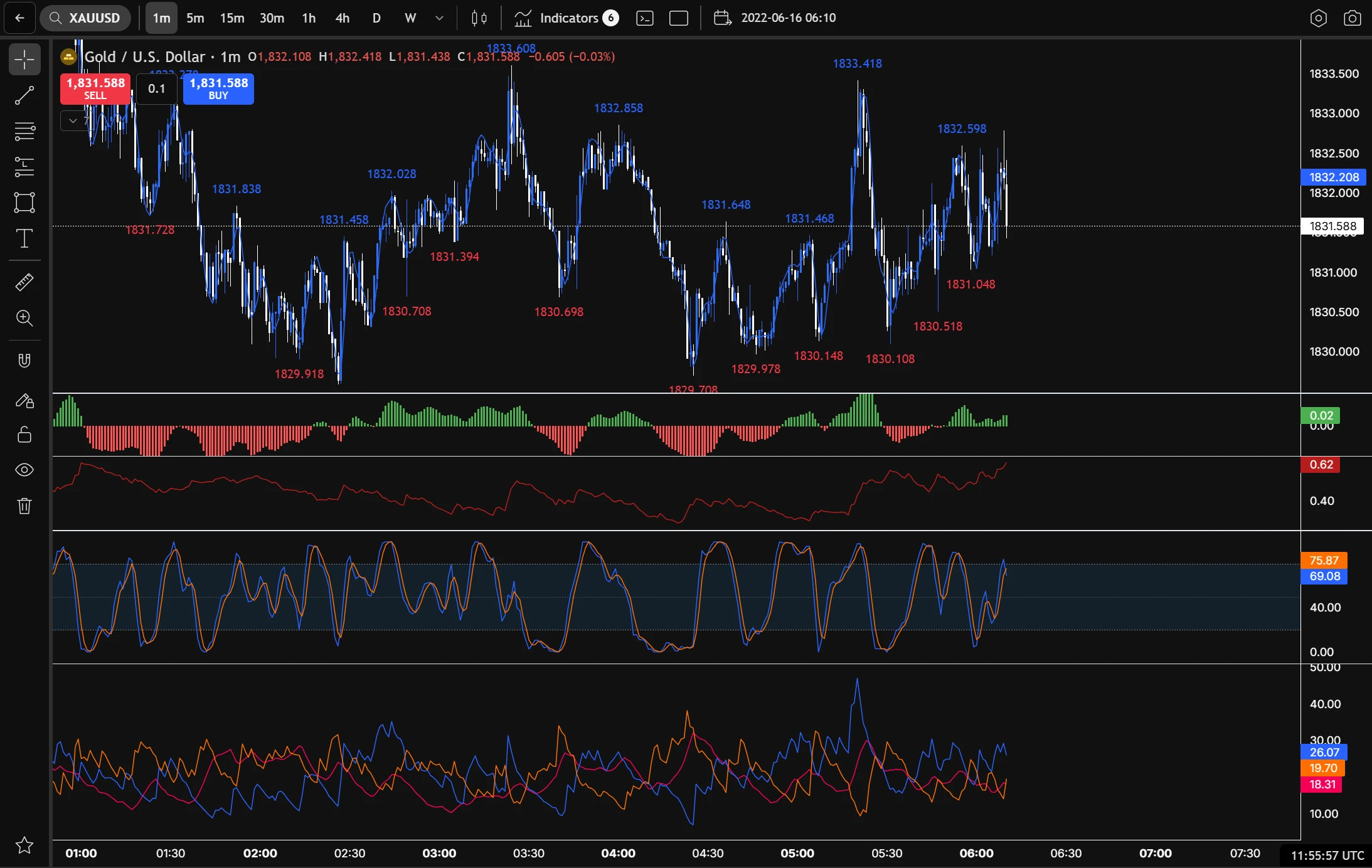The width and height of the screenshot is (1372, 868).
Task: Open go-to-date 2022-06-16 06:10 picker
Action: coord(775,18)
